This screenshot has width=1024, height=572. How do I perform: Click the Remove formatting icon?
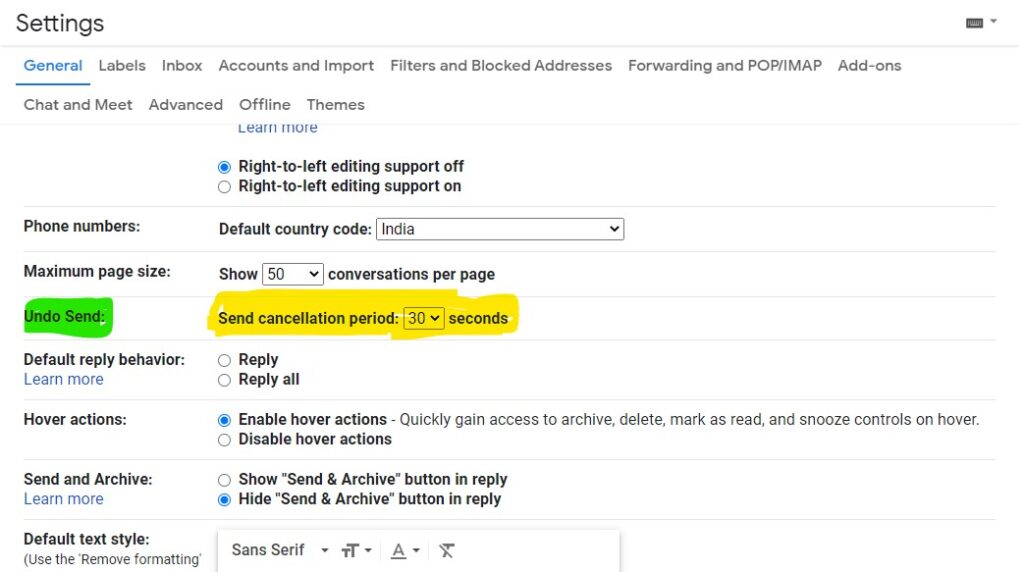pos(447,550)
